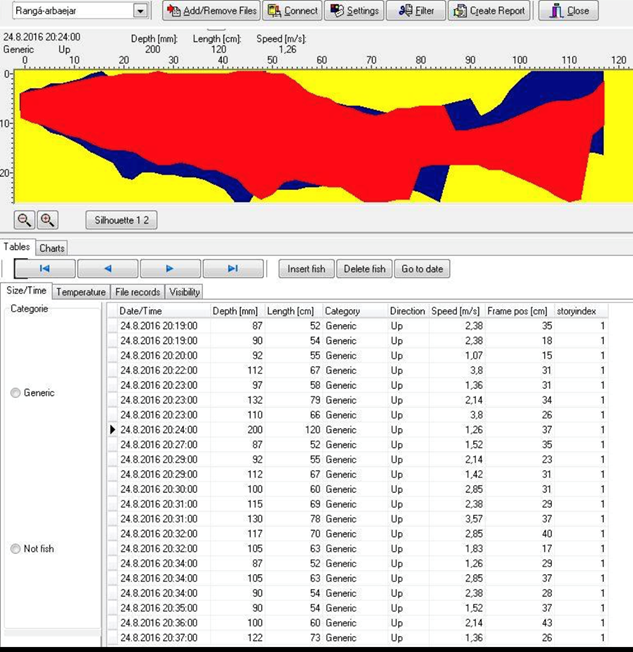
Task: Click the Go to date button
Action: (x=422, y=269)
